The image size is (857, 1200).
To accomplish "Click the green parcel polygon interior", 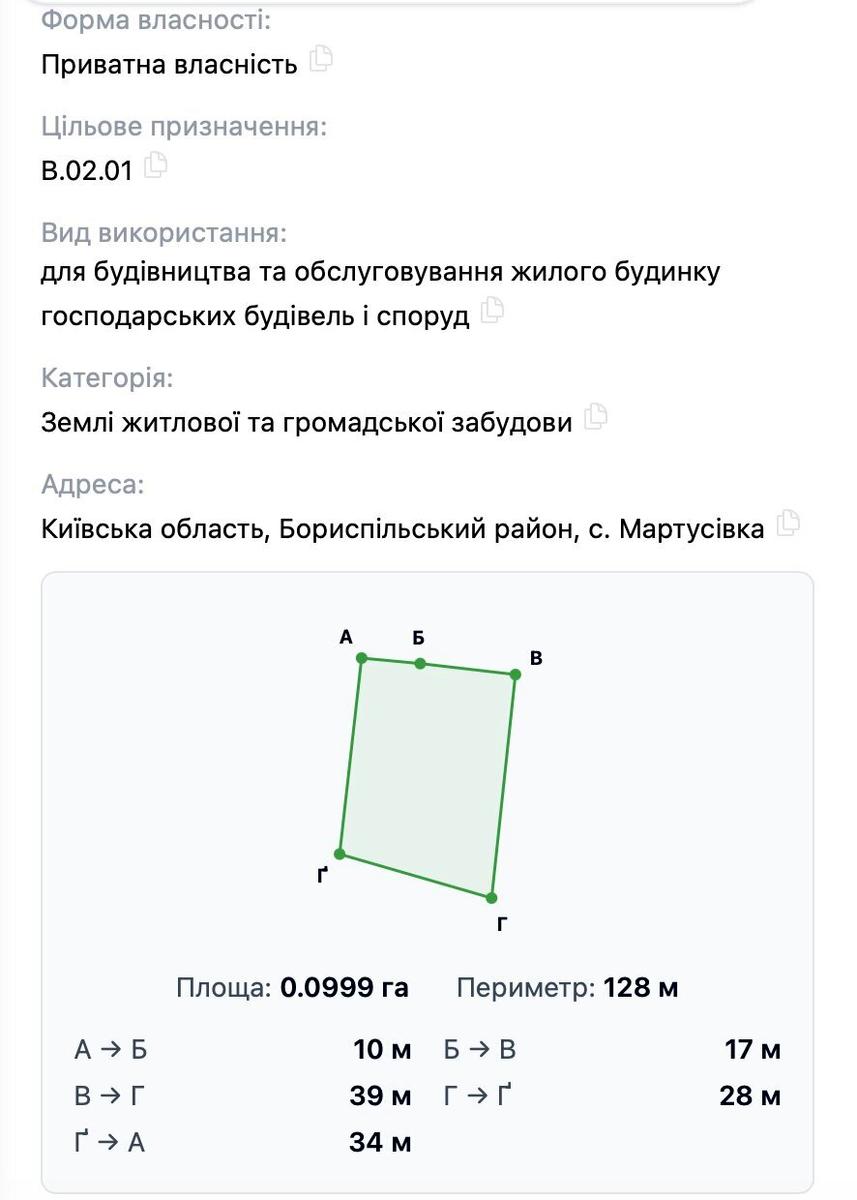I will (428, 775).
